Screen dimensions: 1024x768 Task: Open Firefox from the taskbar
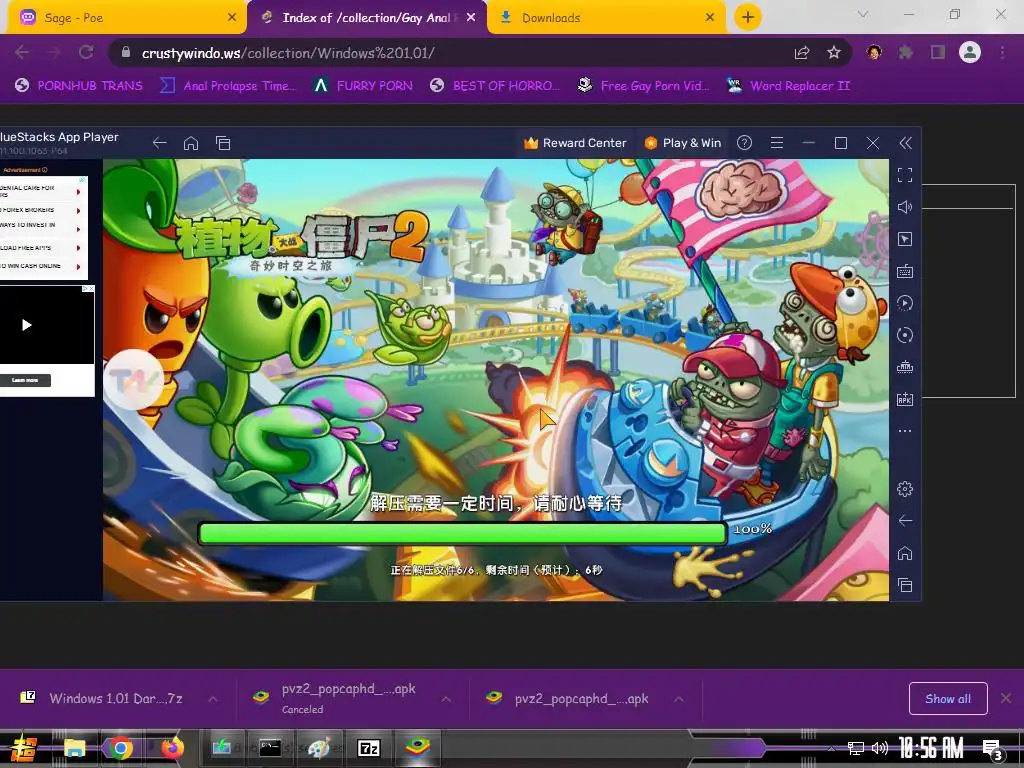coord(172,747)
